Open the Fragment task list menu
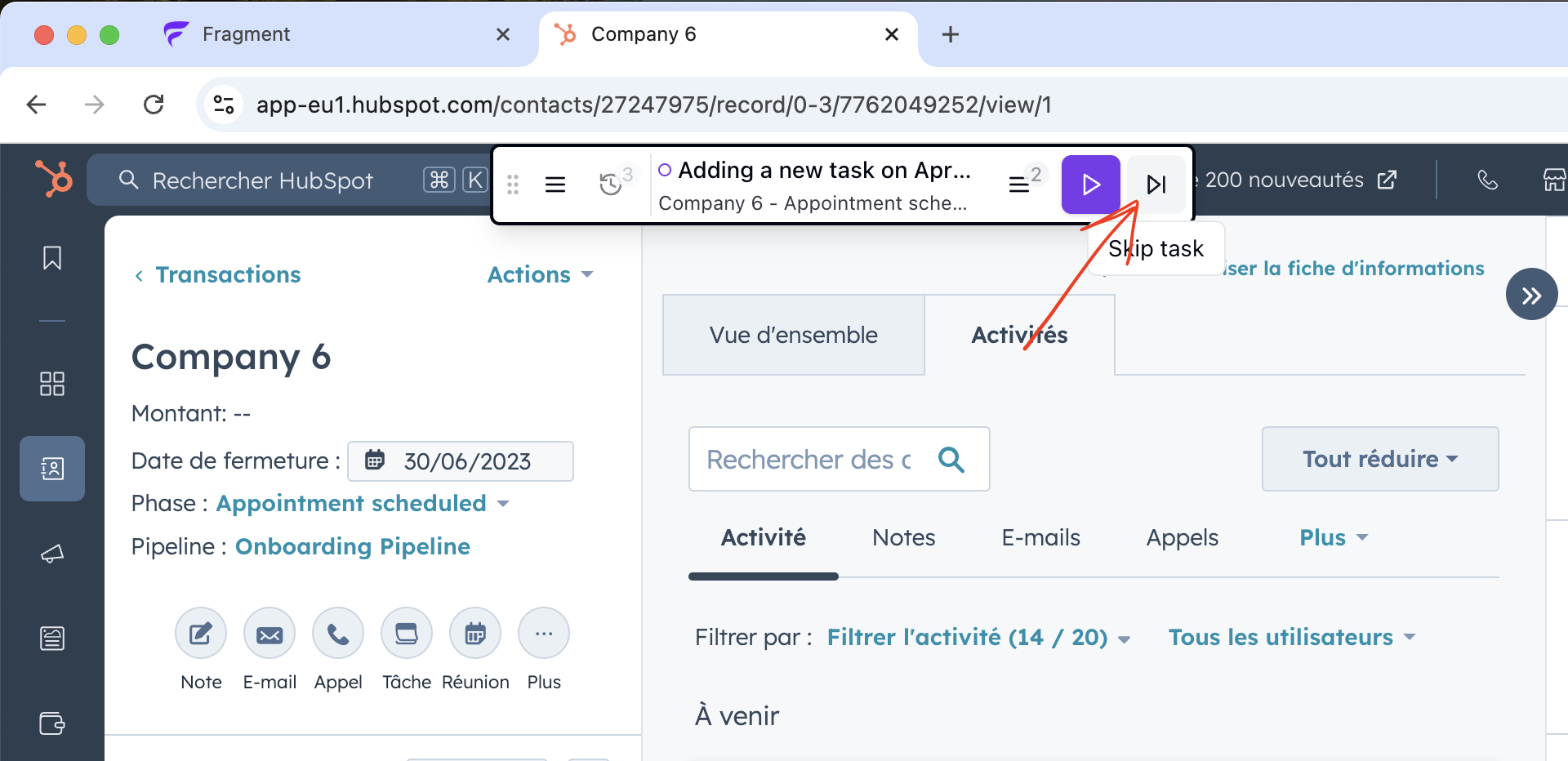 pos(555,185)
